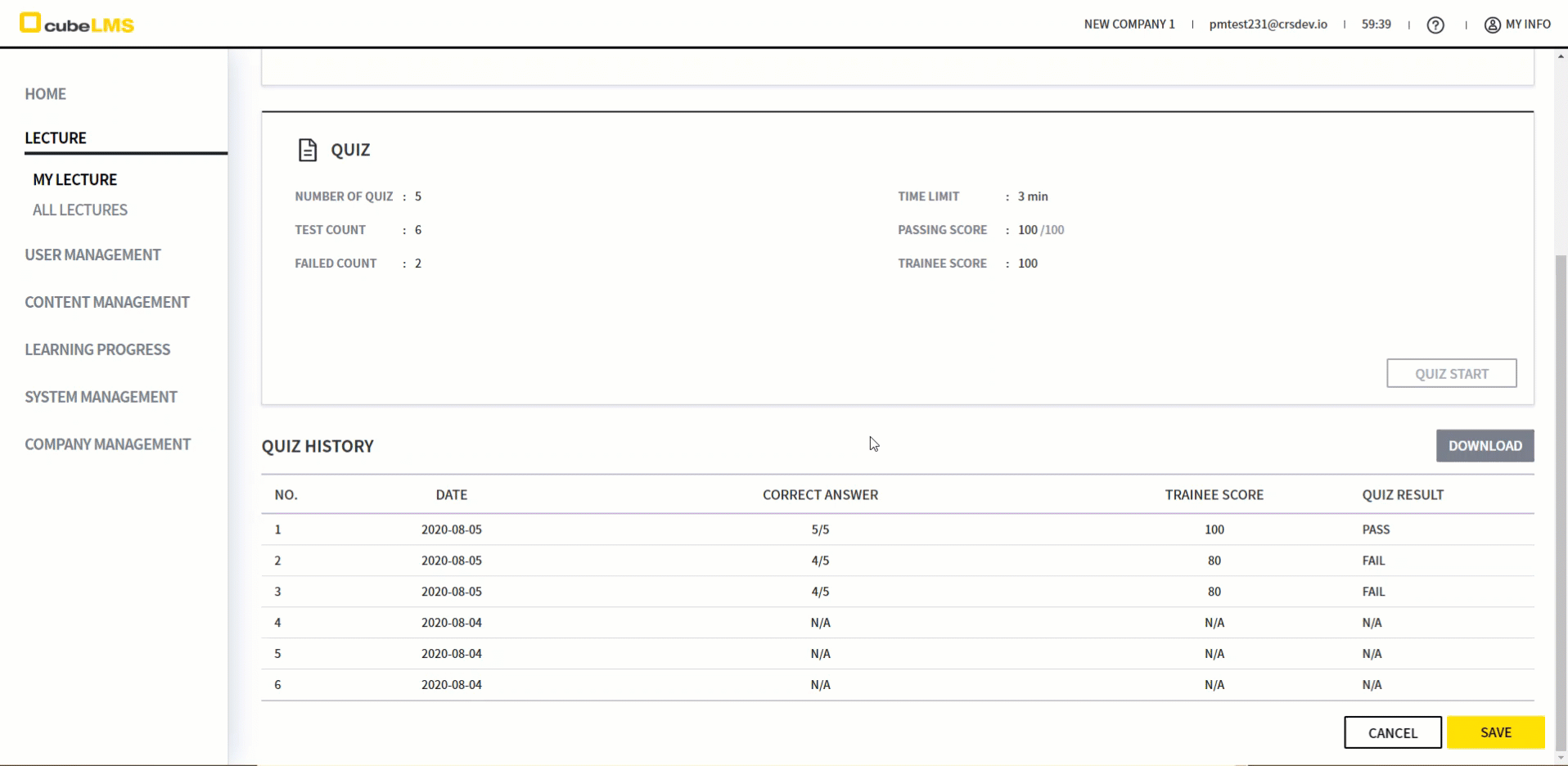Download the quiz history
The image size is (1568, 766).
(x=1484, y=446)
